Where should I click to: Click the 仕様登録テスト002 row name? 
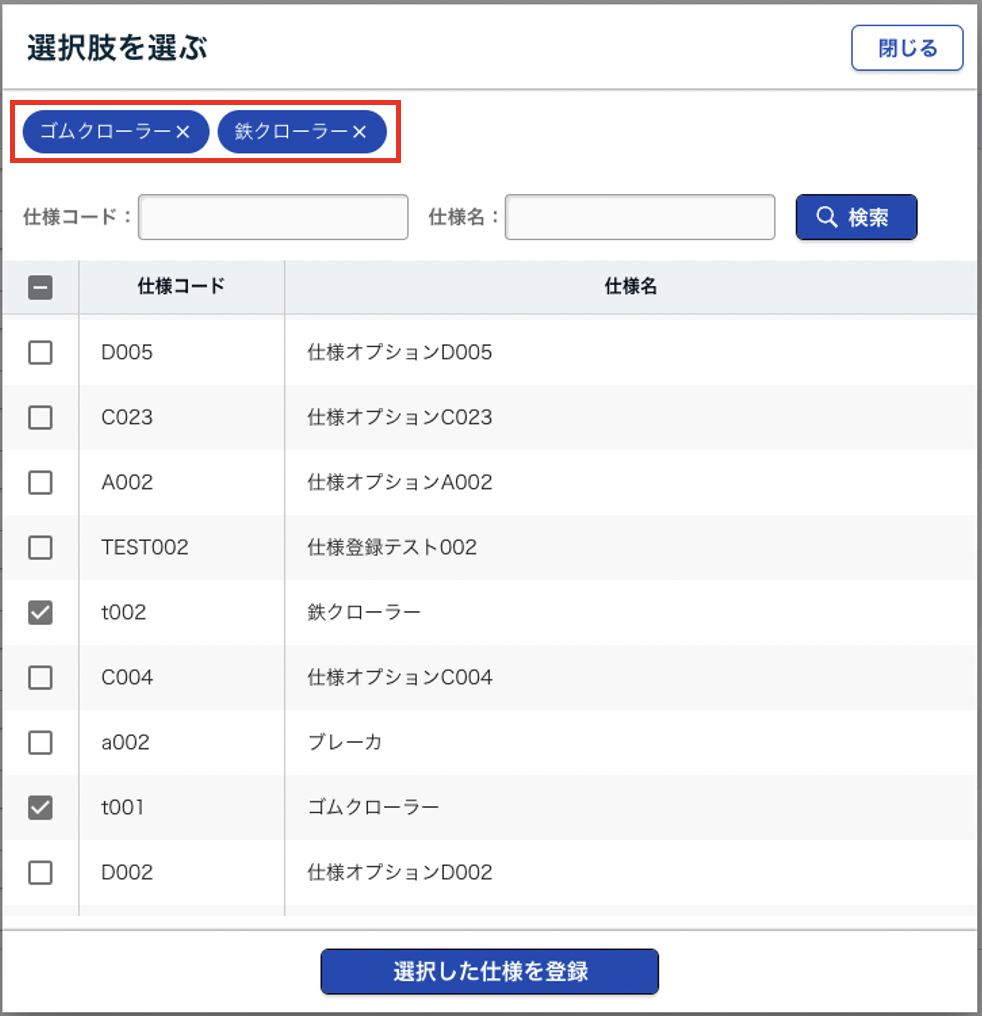click(x=392, y=547)
